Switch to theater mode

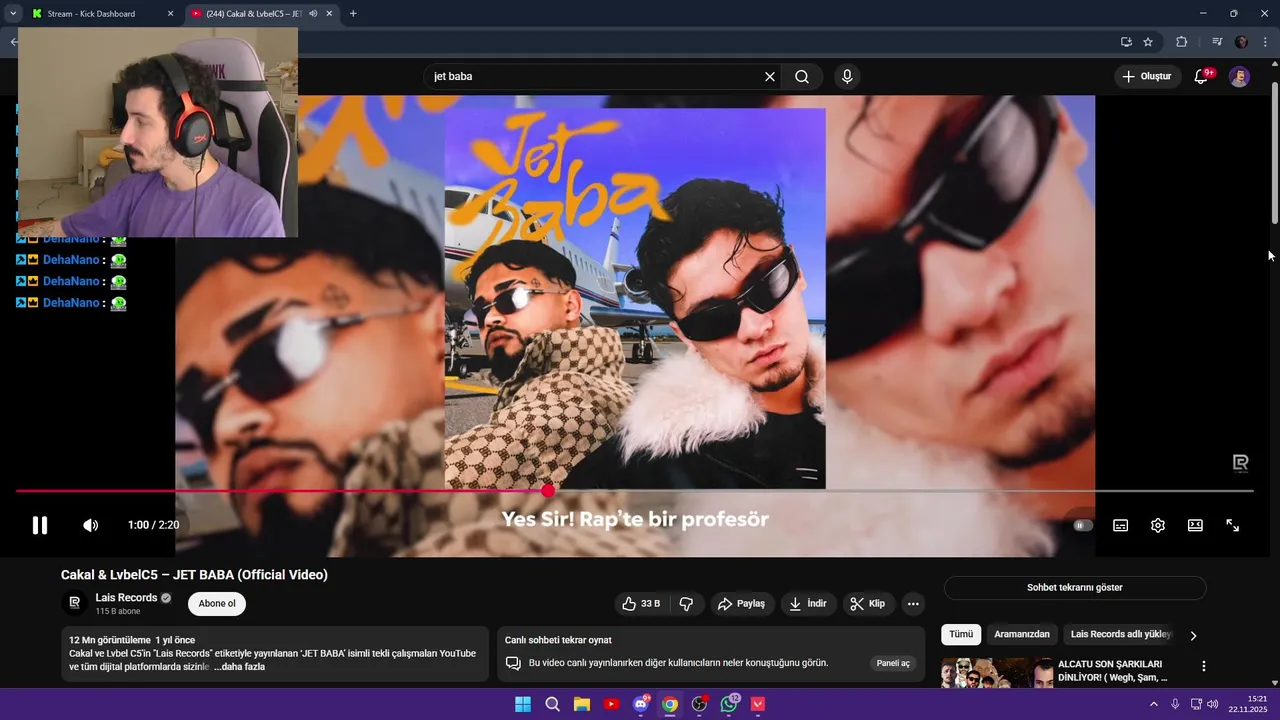pos(1195,525)
